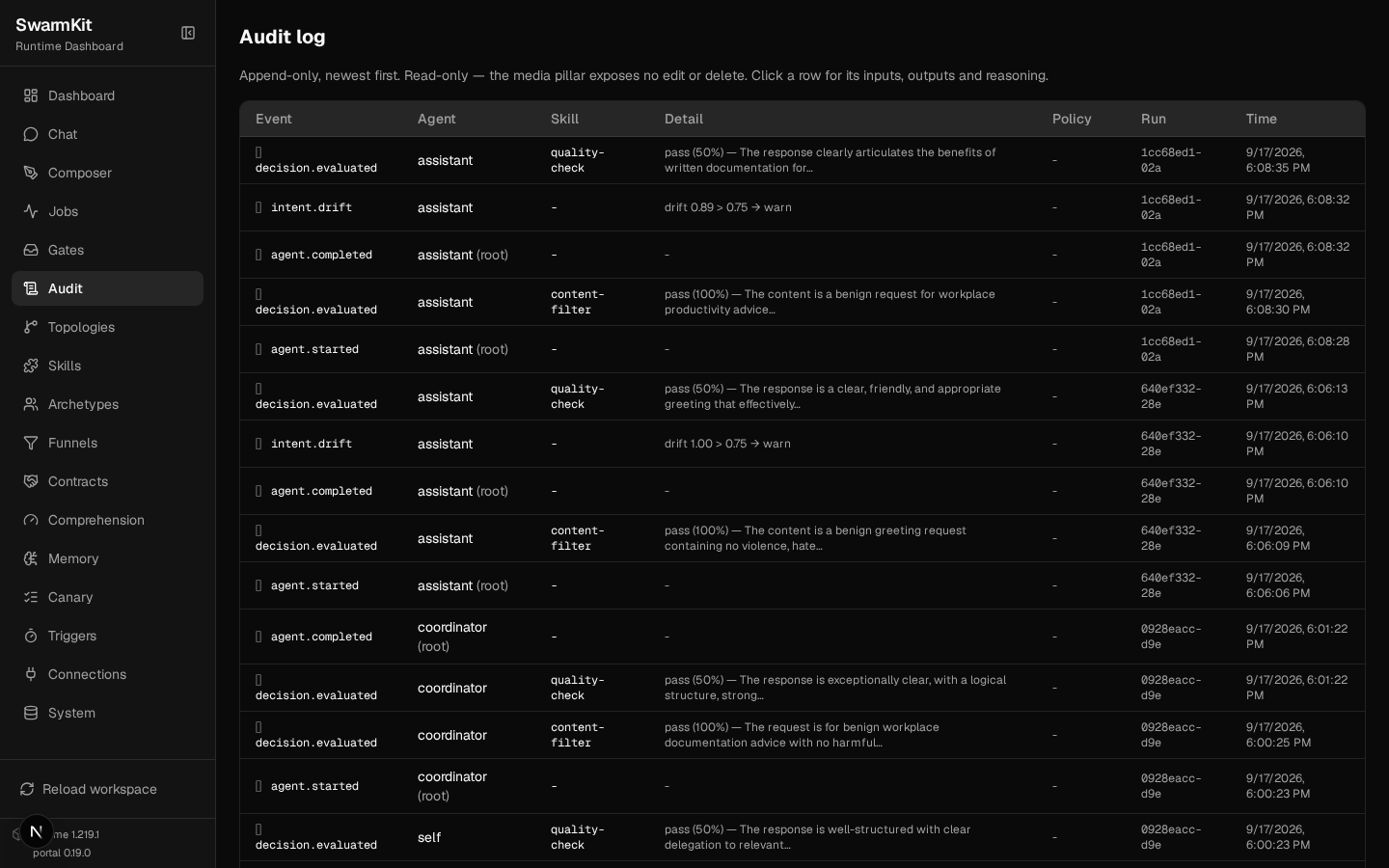Viewport: 1389px width, 868px height.
Task: Open the Connections plug icon
Action: pos(31,674)
